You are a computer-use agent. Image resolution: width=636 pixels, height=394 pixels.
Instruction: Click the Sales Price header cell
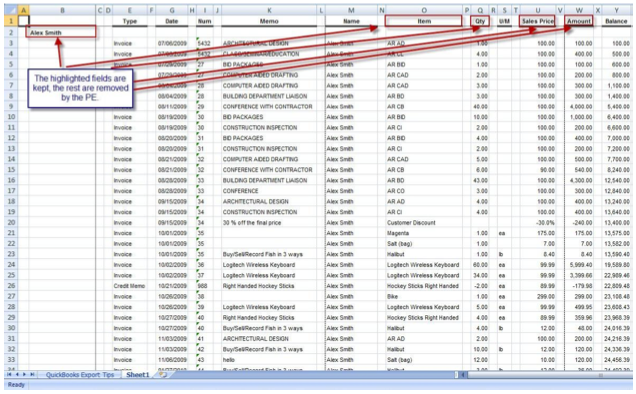point(538,21)
